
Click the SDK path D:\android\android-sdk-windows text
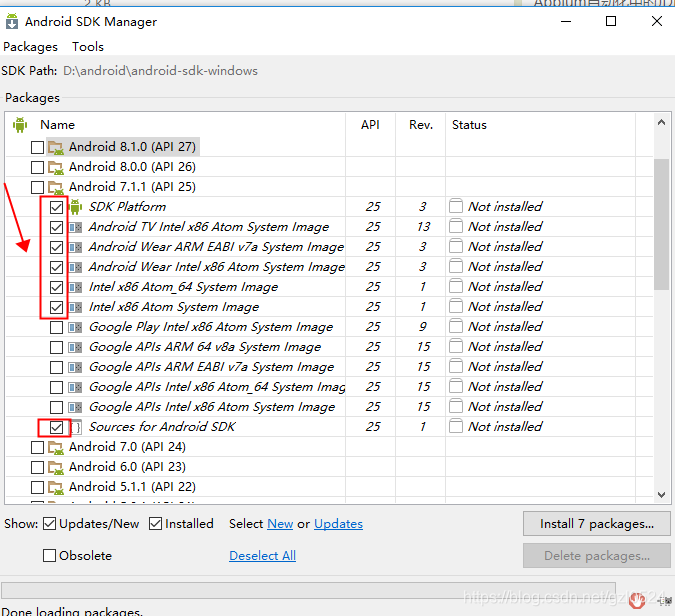[161, 71]
